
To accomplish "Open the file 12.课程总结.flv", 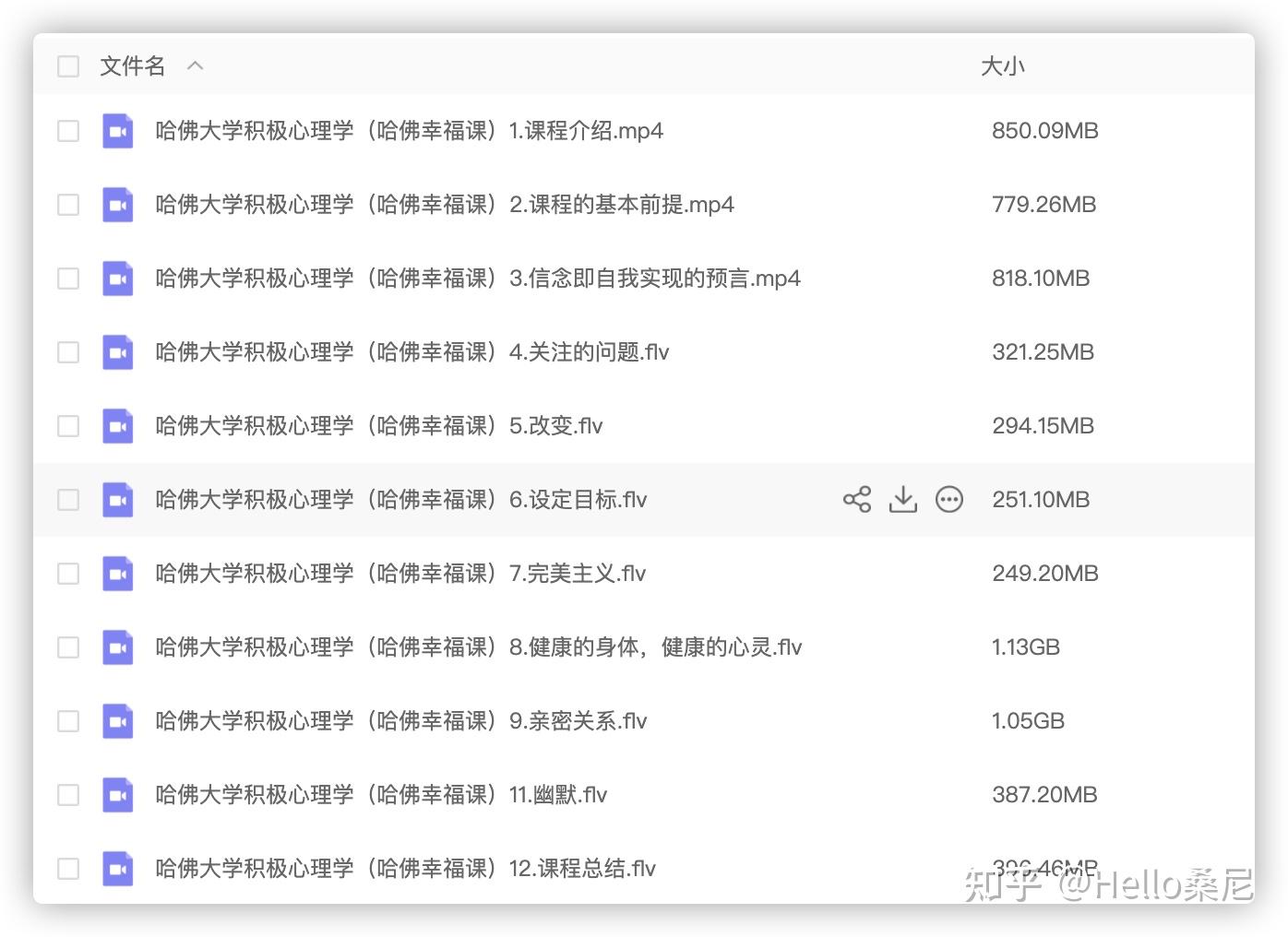I will [406, 869].
